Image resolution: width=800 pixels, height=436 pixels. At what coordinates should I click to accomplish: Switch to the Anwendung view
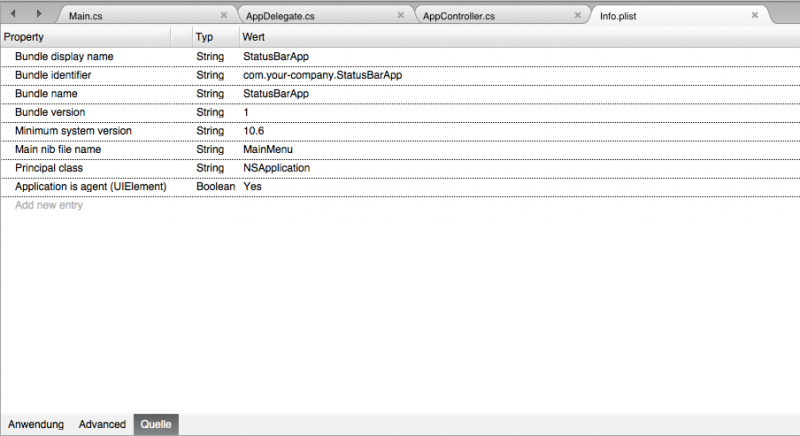tap(36, 424)
